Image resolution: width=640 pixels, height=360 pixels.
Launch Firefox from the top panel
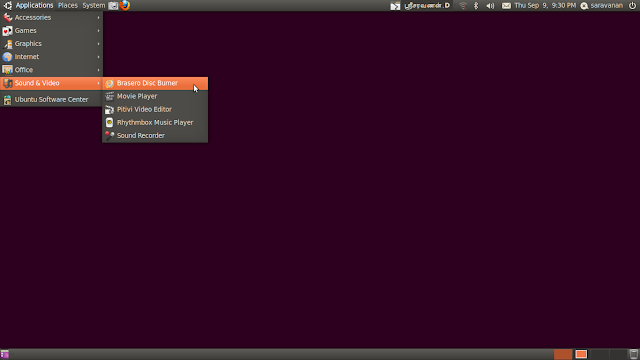coord(125,5)
